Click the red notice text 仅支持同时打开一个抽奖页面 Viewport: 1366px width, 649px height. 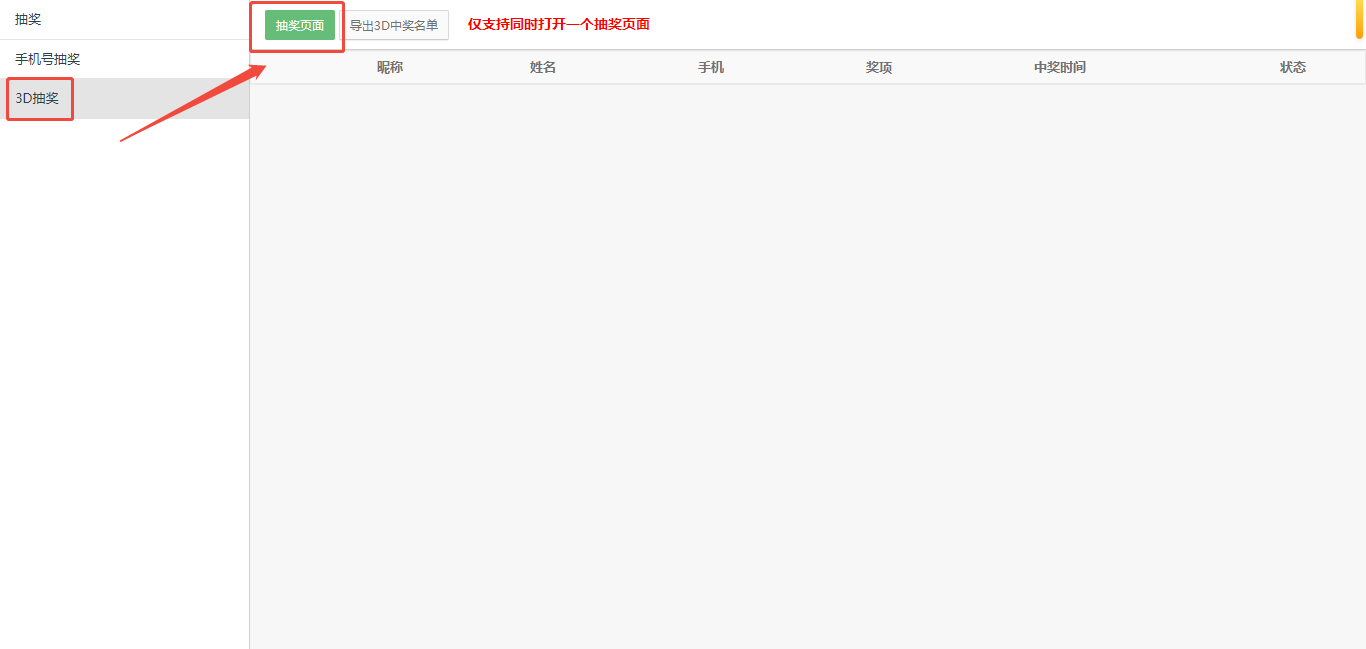point(558,24)
